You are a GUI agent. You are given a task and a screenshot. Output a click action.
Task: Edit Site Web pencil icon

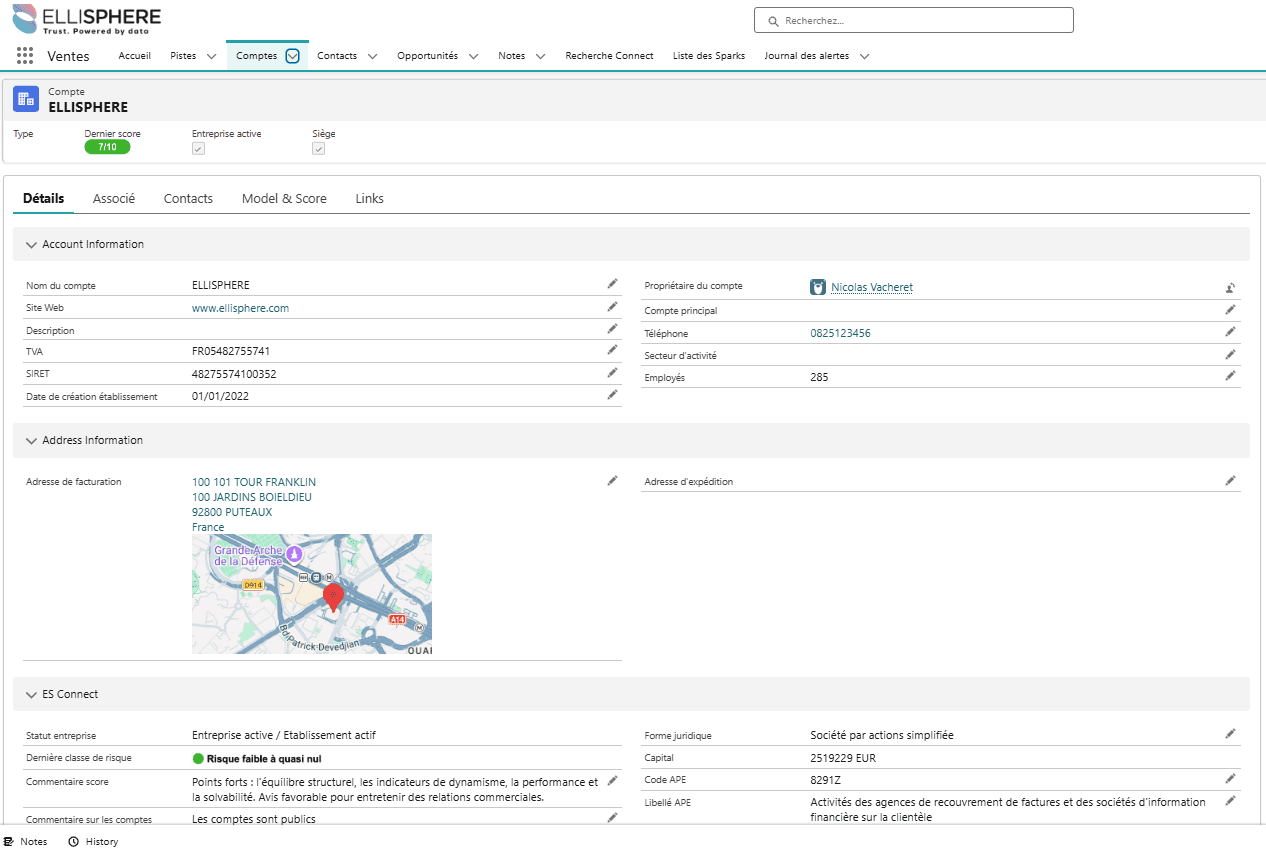click(612, 306)
